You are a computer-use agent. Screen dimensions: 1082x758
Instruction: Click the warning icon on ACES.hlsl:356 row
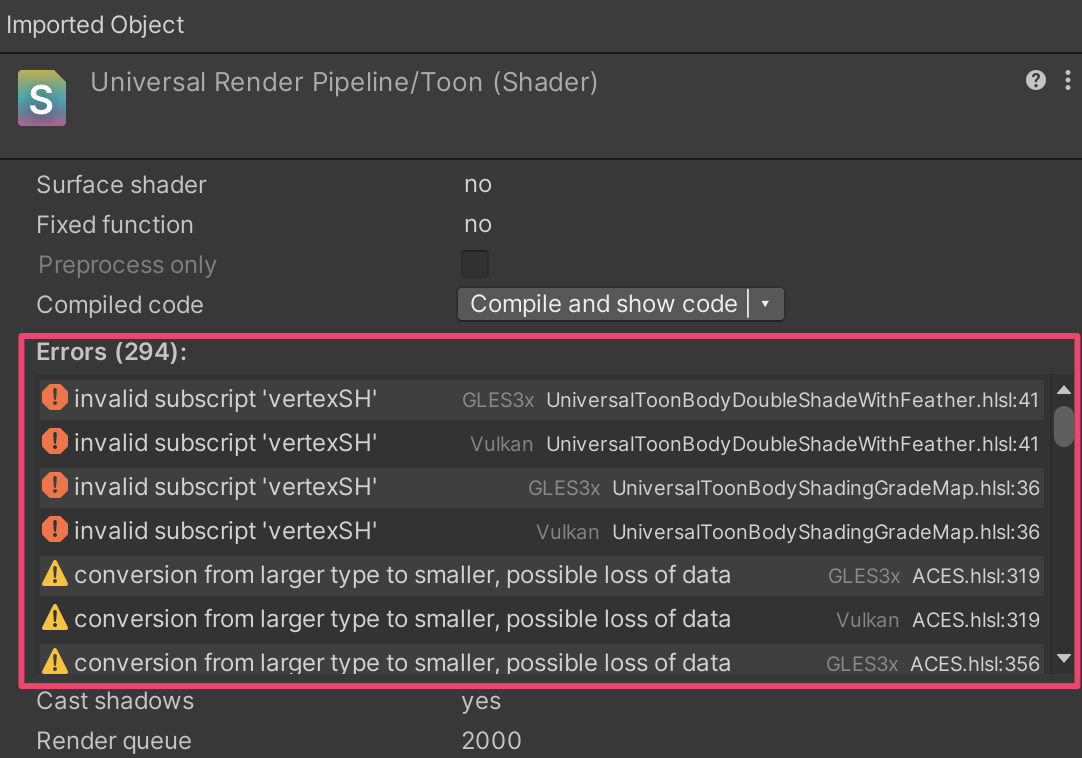click(57, 661)
